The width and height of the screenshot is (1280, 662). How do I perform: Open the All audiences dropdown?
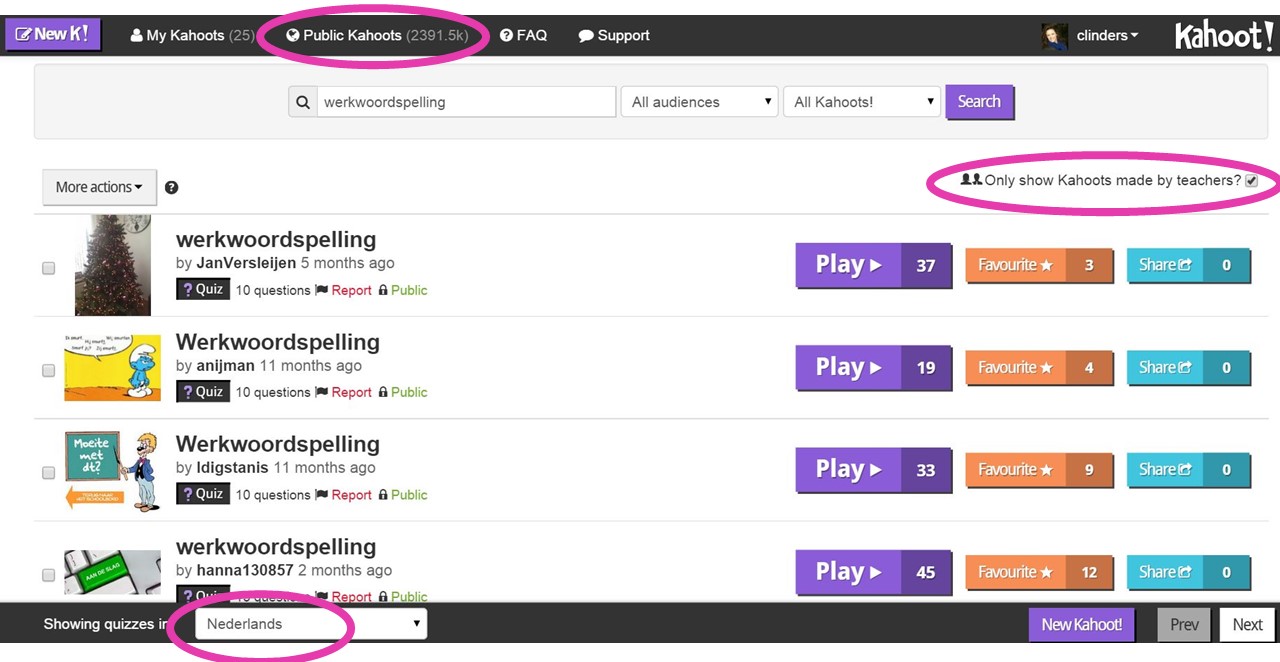pyautogui.click(x=699, y=102)
